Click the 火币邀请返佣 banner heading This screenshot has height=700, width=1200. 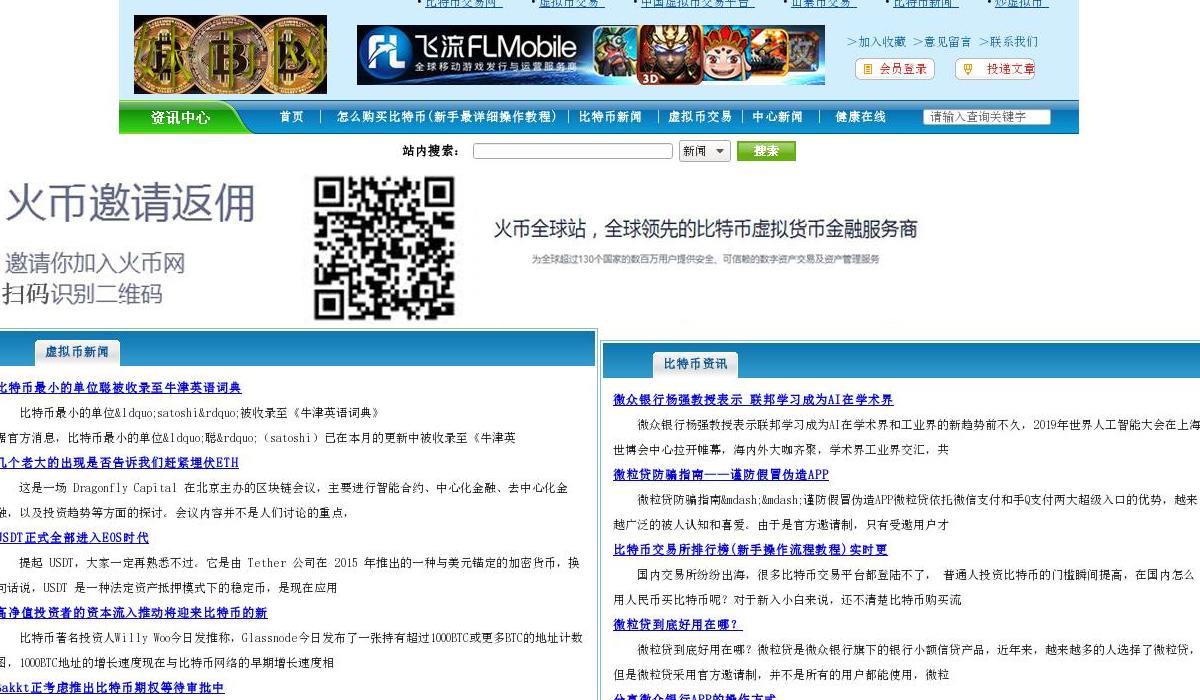[x=130, y=203]
